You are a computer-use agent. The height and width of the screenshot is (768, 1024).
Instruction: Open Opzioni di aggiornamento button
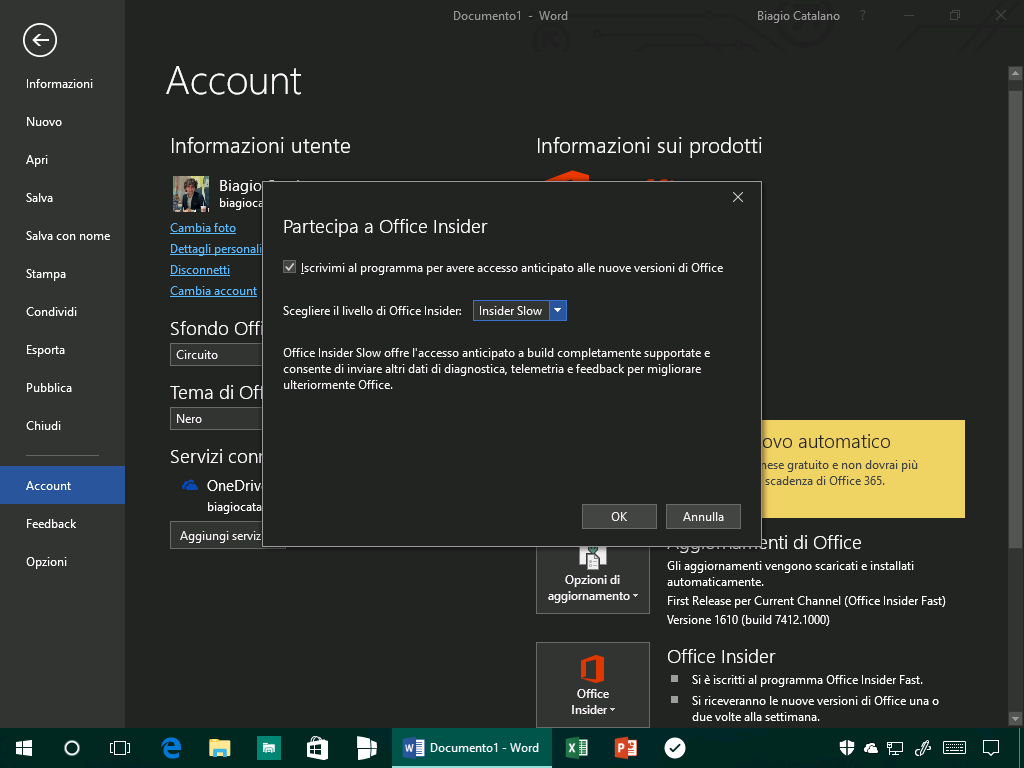click(x=592, y=580)
